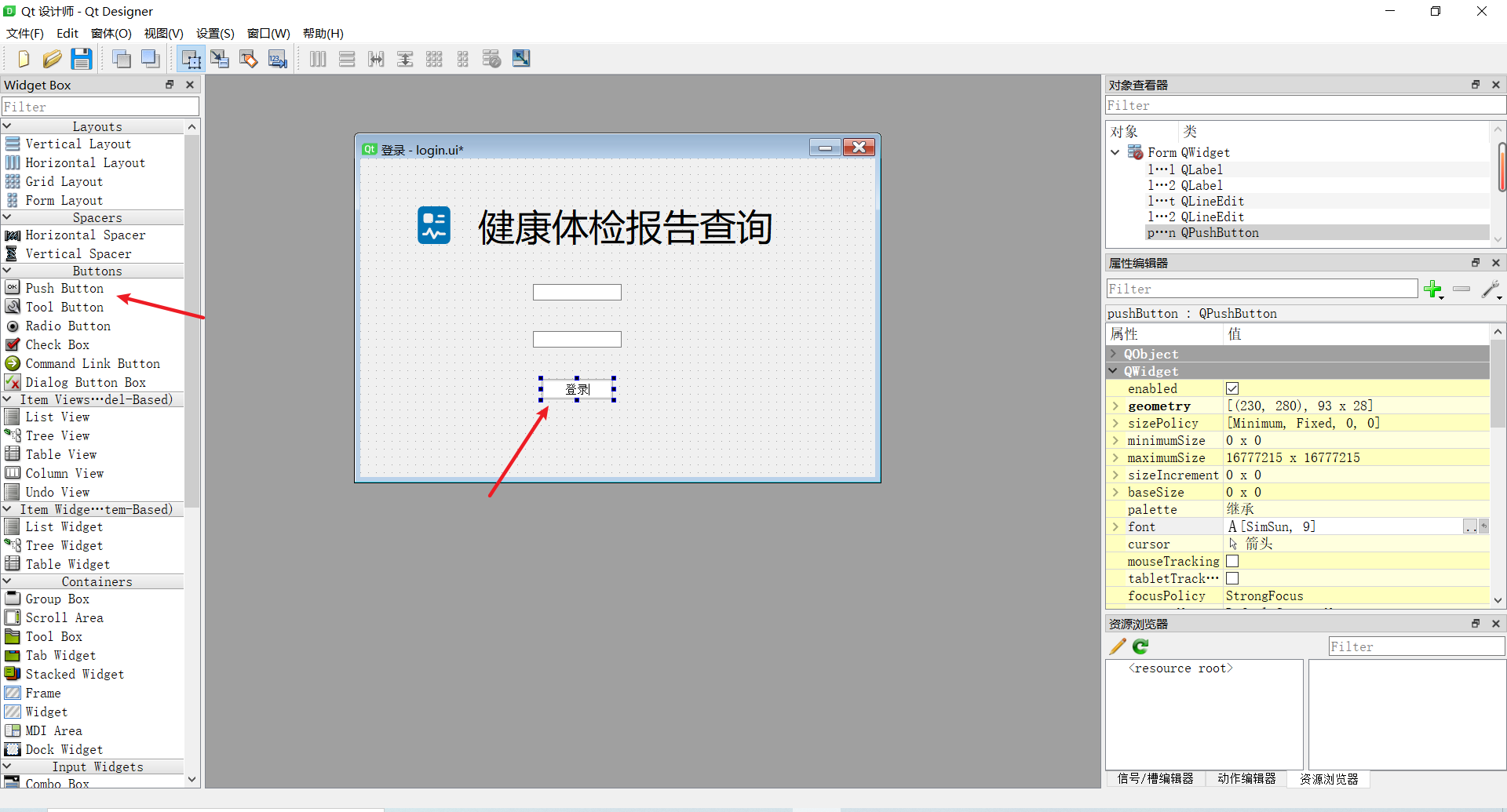This screenshot has height=812, width=1507.
Task: Select the 登录 push button on the form
Action: 578,389
